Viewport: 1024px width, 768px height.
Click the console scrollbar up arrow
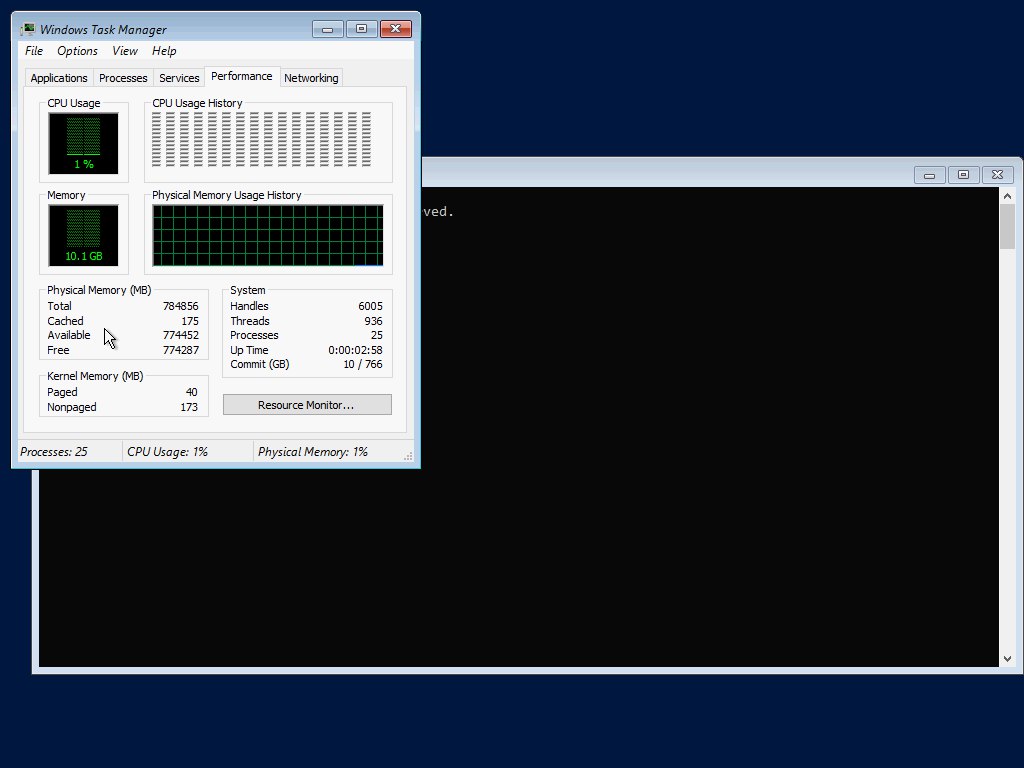[x=1007, y=196]
